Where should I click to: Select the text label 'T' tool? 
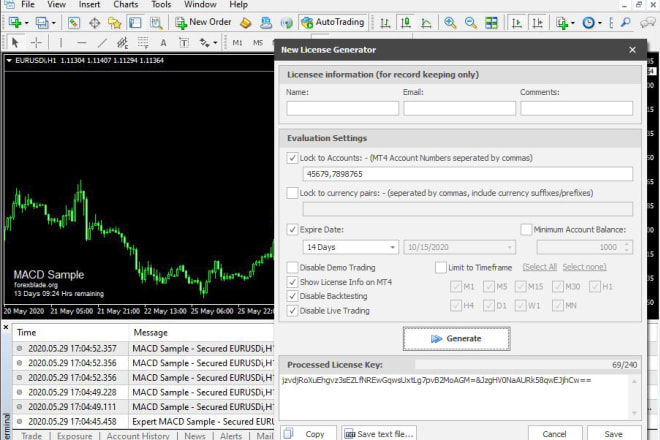tap(184, 43)
